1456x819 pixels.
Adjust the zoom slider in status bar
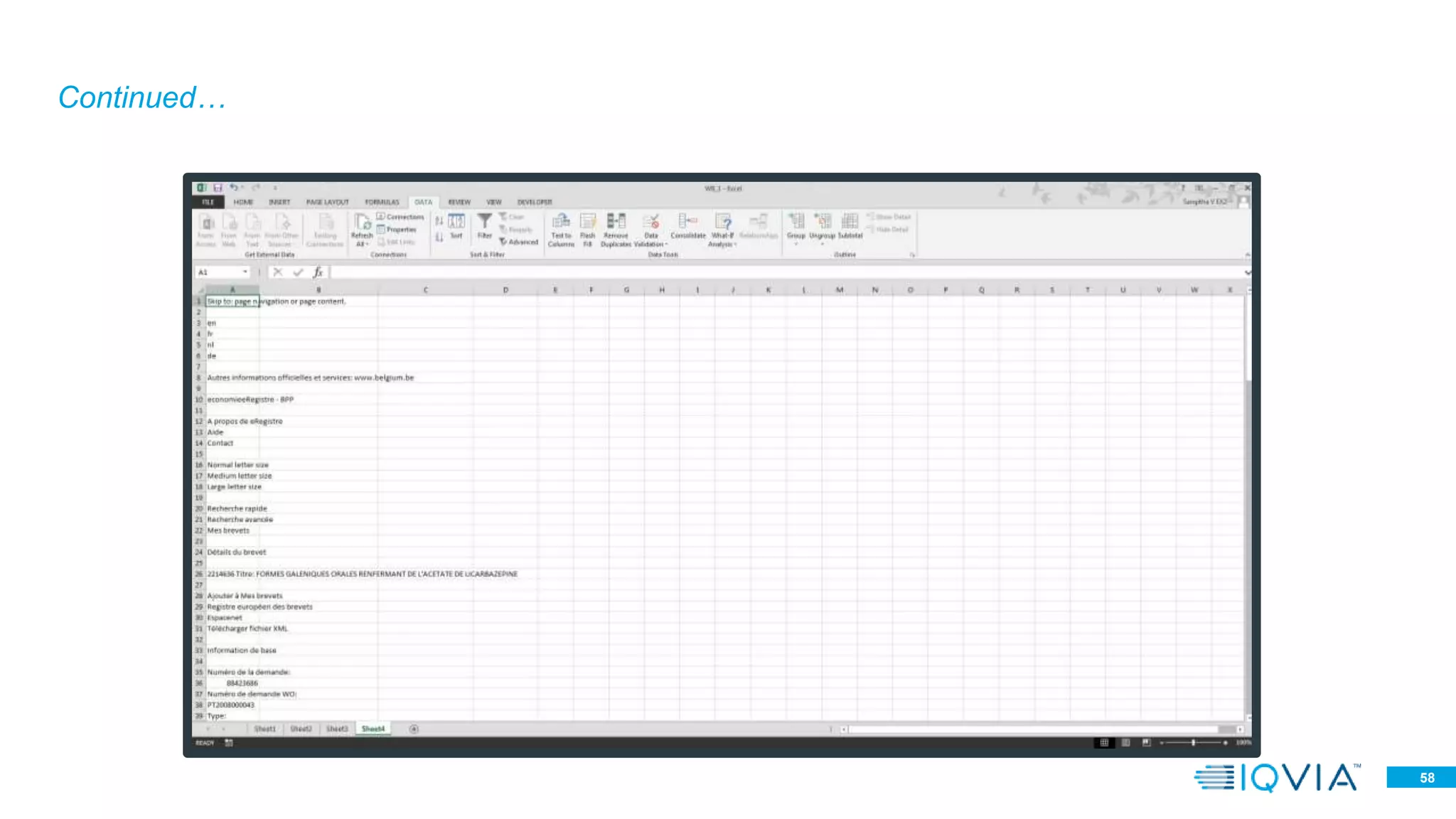pos(1193,742)
